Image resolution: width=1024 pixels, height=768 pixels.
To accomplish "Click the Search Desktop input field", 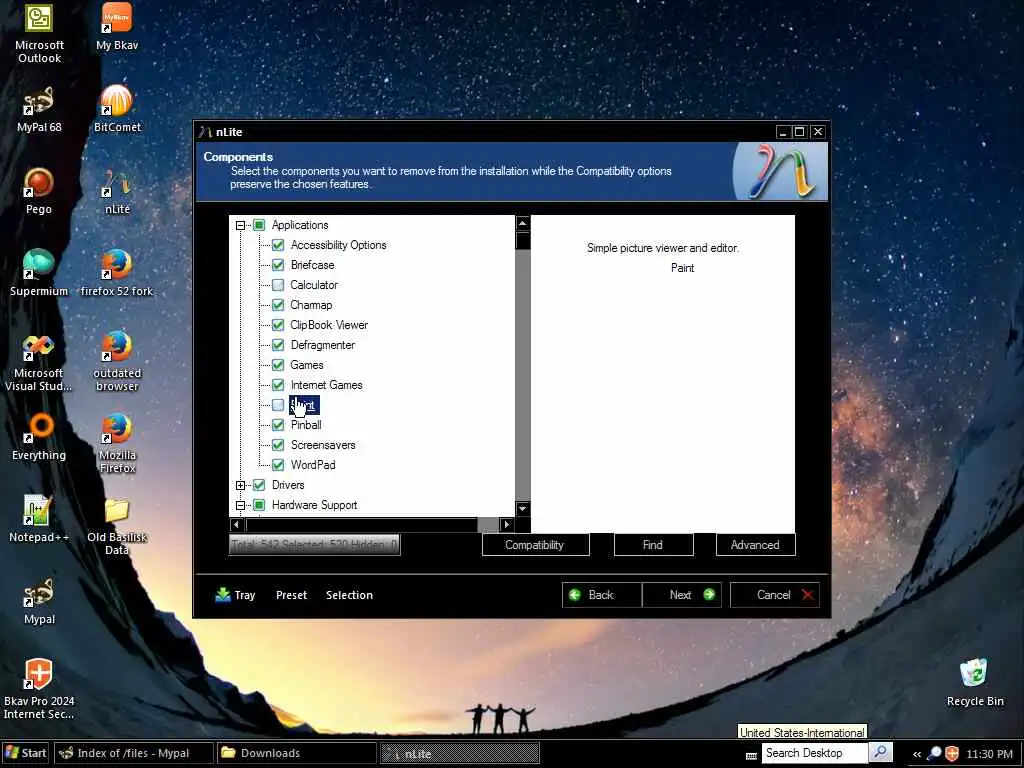I will pos(815,753).
